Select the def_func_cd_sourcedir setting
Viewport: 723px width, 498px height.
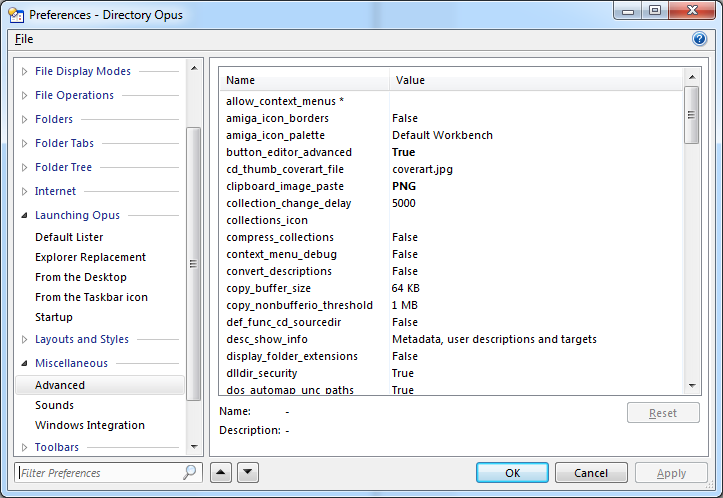451,322
